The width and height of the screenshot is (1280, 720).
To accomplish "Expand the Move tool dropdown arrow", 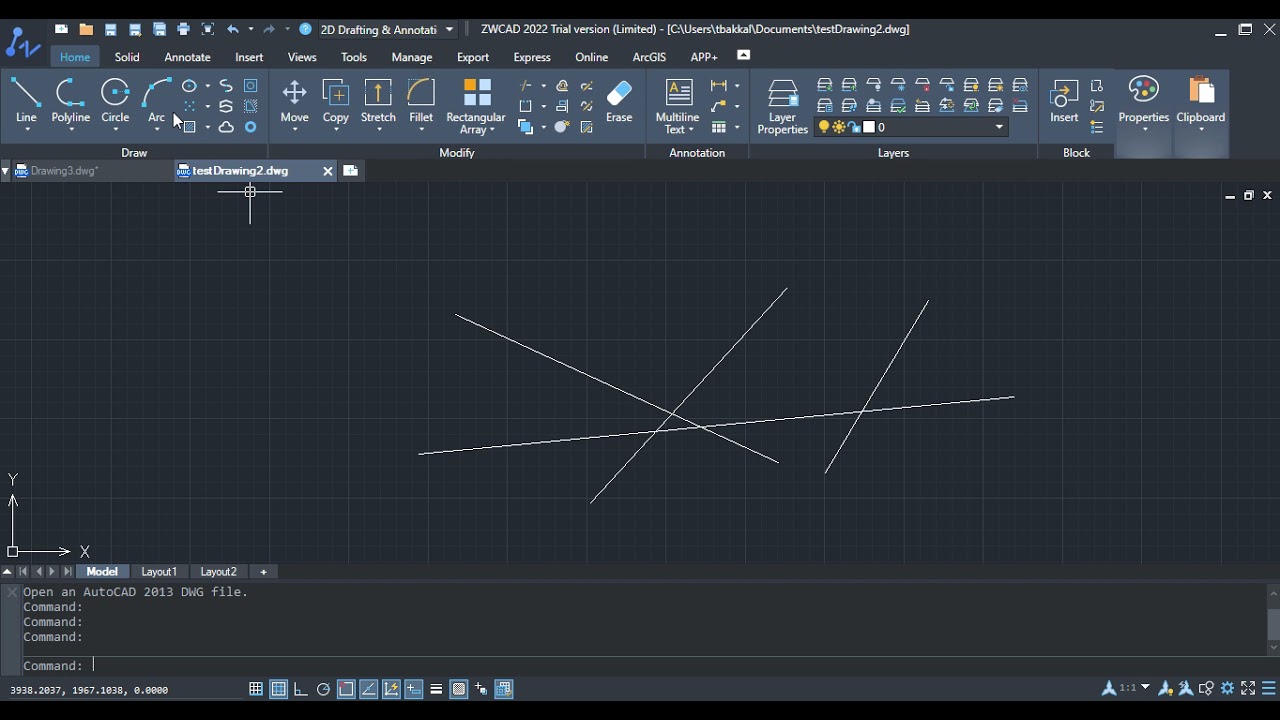I will (294, 130).
